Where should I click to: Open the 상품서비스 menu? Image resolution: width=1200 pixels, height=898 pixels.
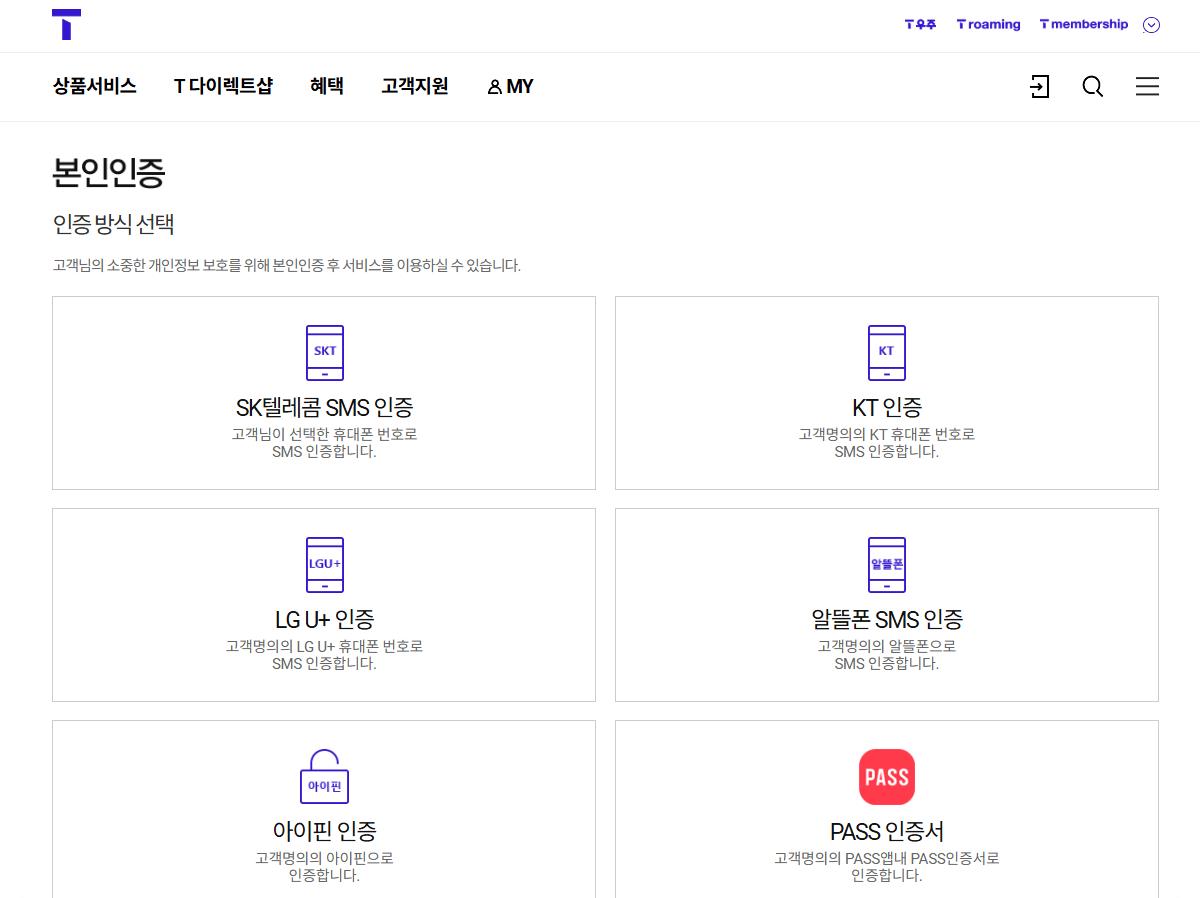point(94,86)
